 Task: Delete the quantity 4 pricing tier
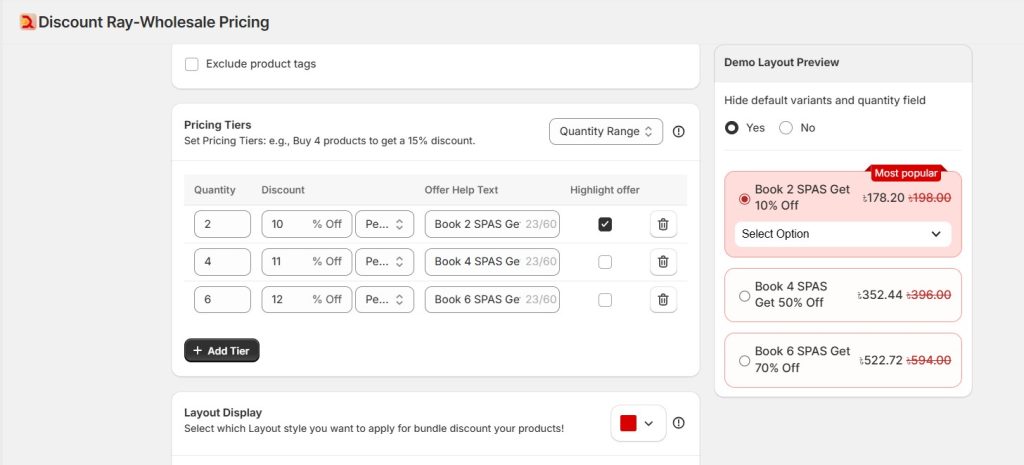[x=663, y=262]
